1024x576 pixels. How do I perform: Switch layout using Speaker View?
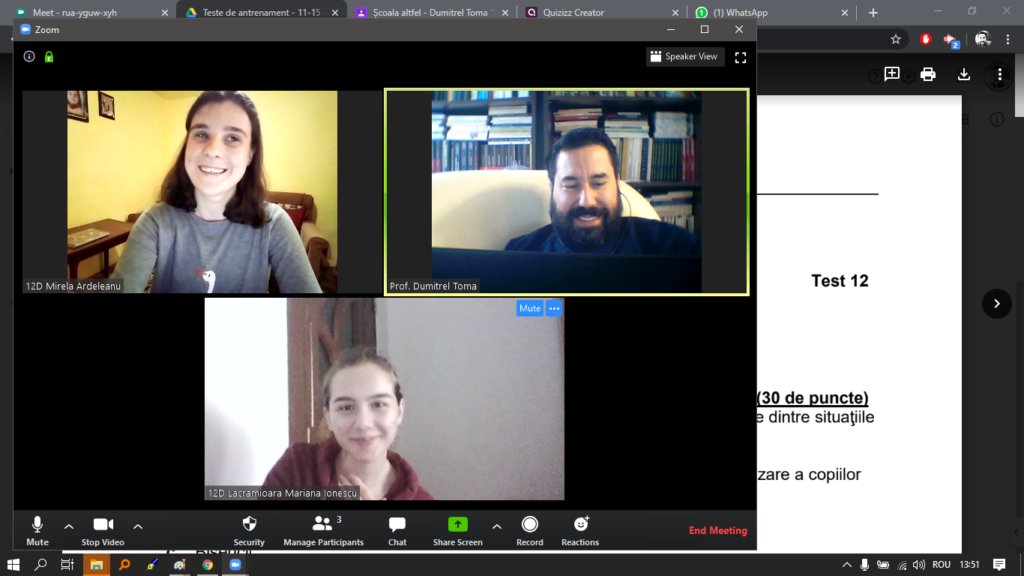[685, 57]
